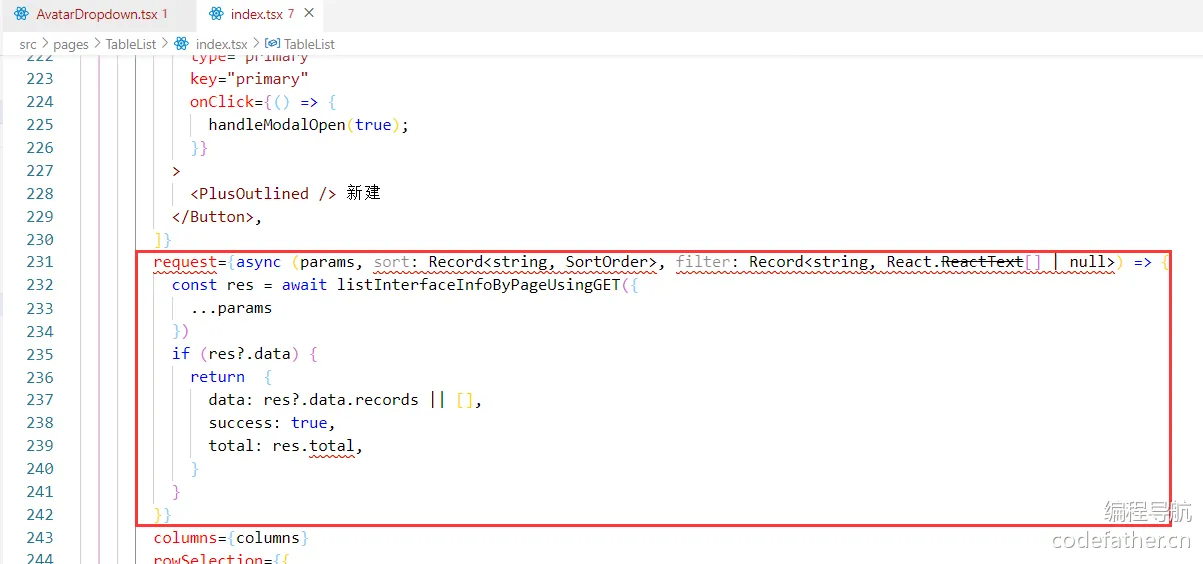1203x564 pixels.
Task: Click the await keyword on line 232
Action: click(x=304, y=285)
